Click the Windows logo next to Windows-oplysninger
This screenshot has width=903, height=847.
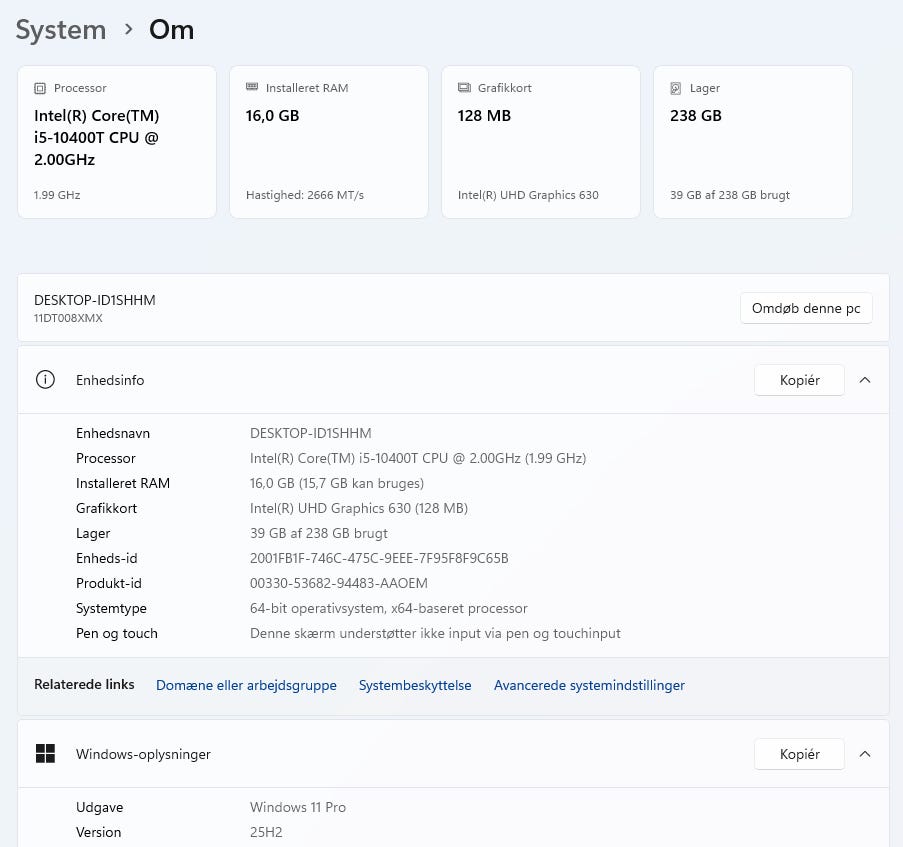[45, 753]
